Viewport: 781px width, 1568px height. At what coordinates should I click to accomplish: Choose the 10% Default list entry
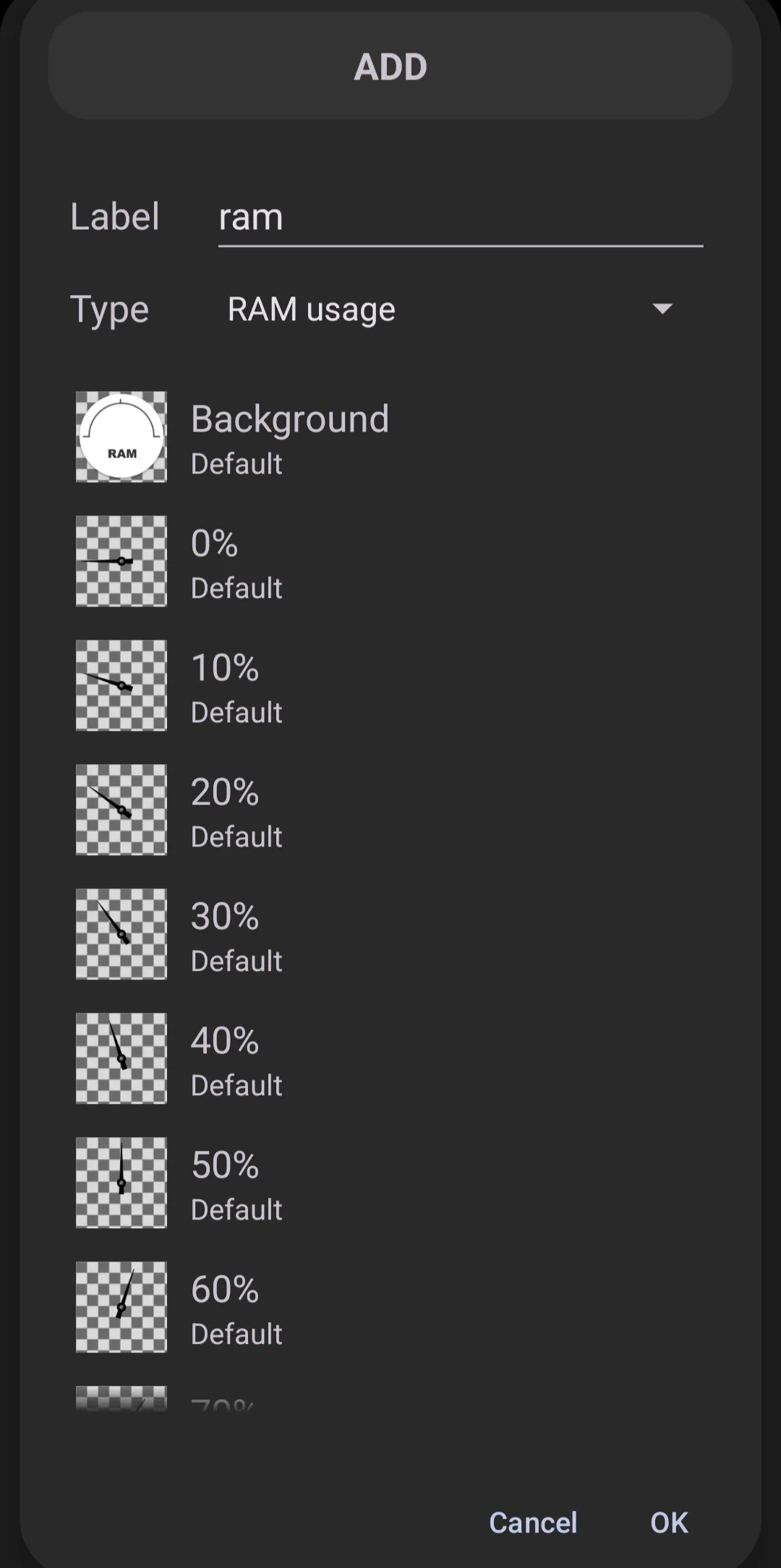[390, 685]
